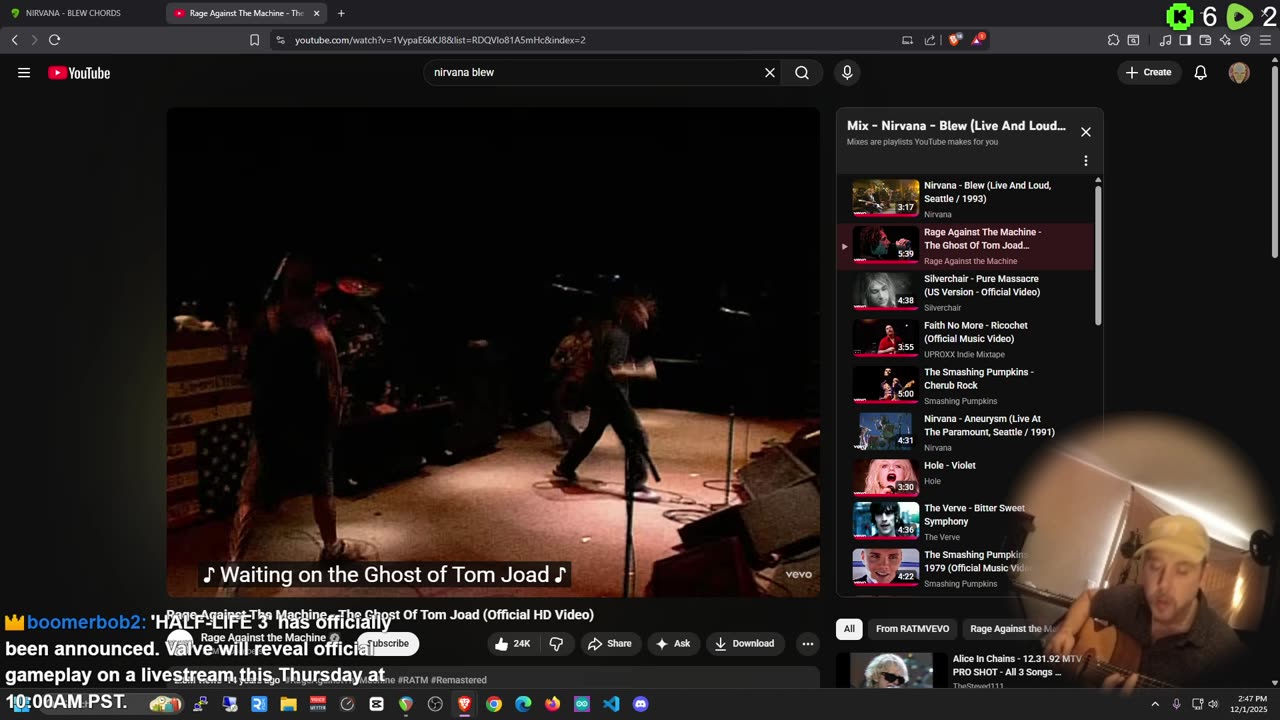Download the video
The image size is (1280, 720).
pos(744,644)
